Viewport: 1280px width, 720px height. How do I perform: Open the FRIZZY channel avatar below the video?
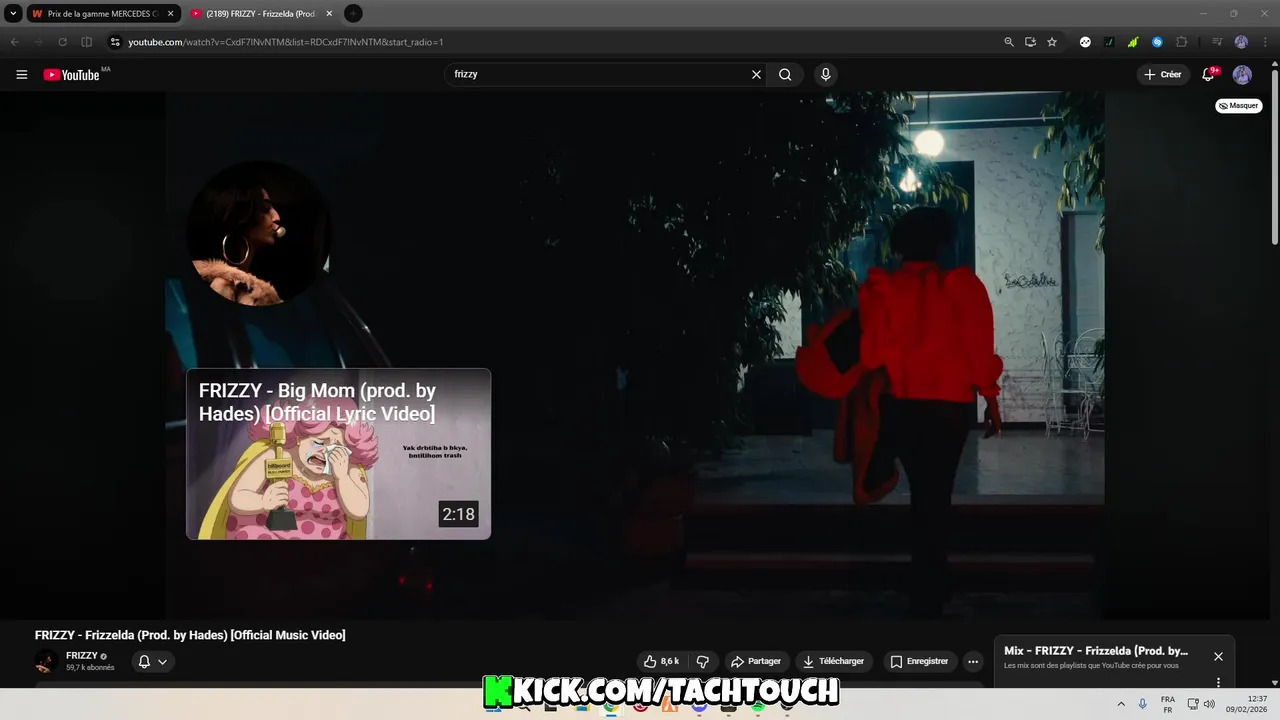[46, 661]
